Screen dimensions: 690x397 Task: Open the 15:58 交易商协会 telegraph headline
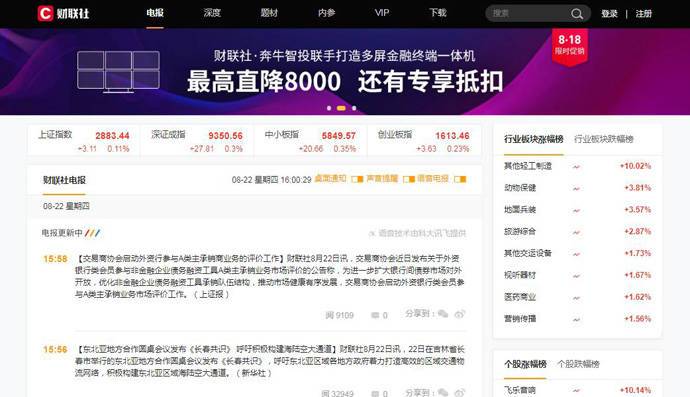[x=180, y=258]
